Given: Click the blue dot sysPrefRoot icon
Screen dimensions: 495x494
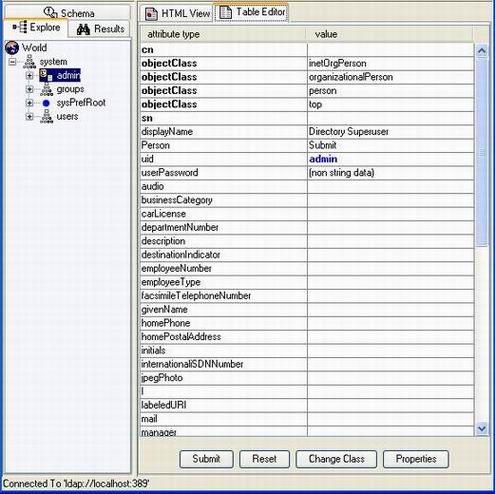Looking at the screenshot, I should pos(46,103).
